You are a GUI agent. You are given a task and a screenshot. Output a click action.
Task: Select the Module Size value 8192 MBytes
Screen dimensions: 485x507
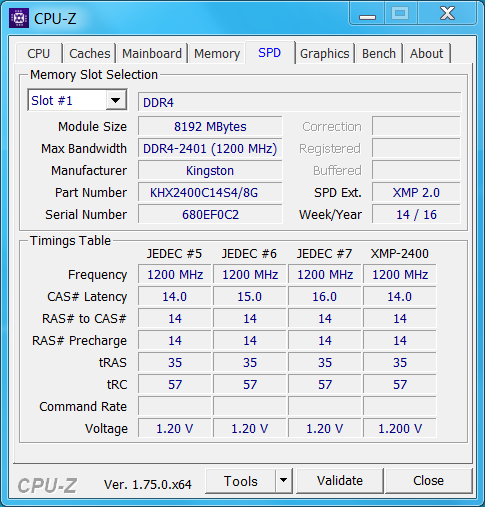(210, 127)
